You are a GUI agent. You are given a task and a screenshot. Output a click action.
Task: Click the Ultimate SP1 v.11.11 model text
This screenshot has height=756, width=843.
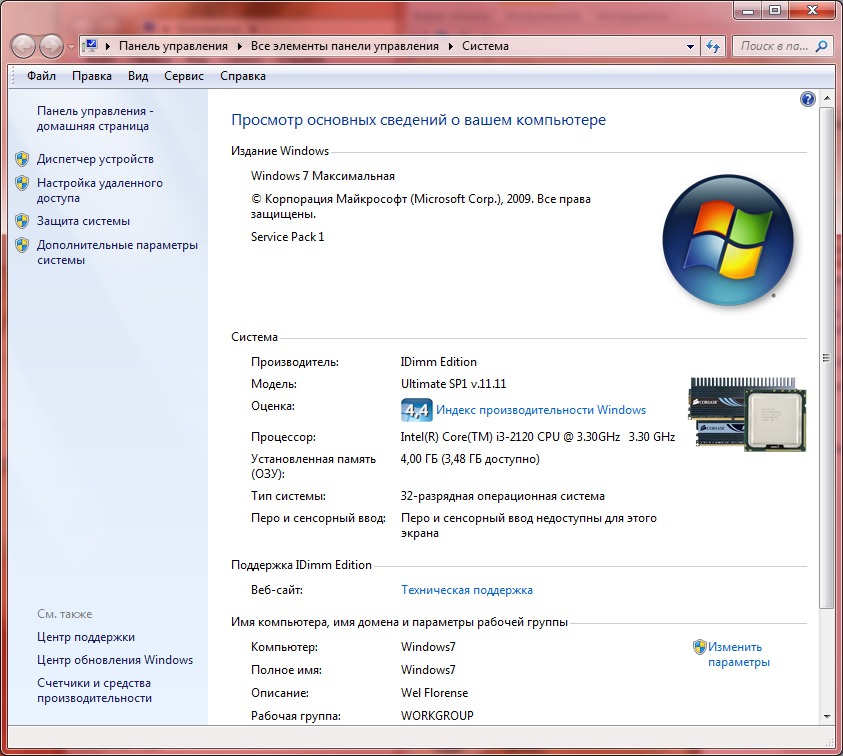[453, 383]
